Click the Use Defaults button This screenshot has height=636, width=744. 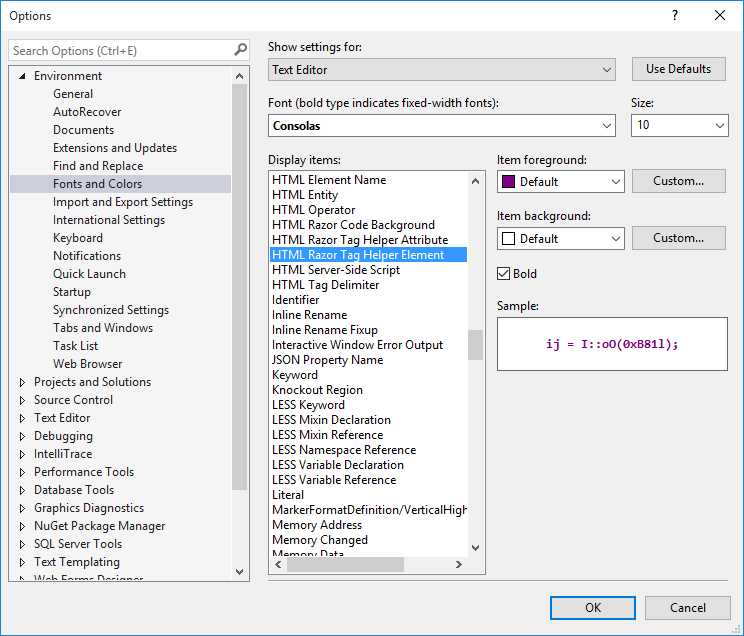click(x=679, y=69)
